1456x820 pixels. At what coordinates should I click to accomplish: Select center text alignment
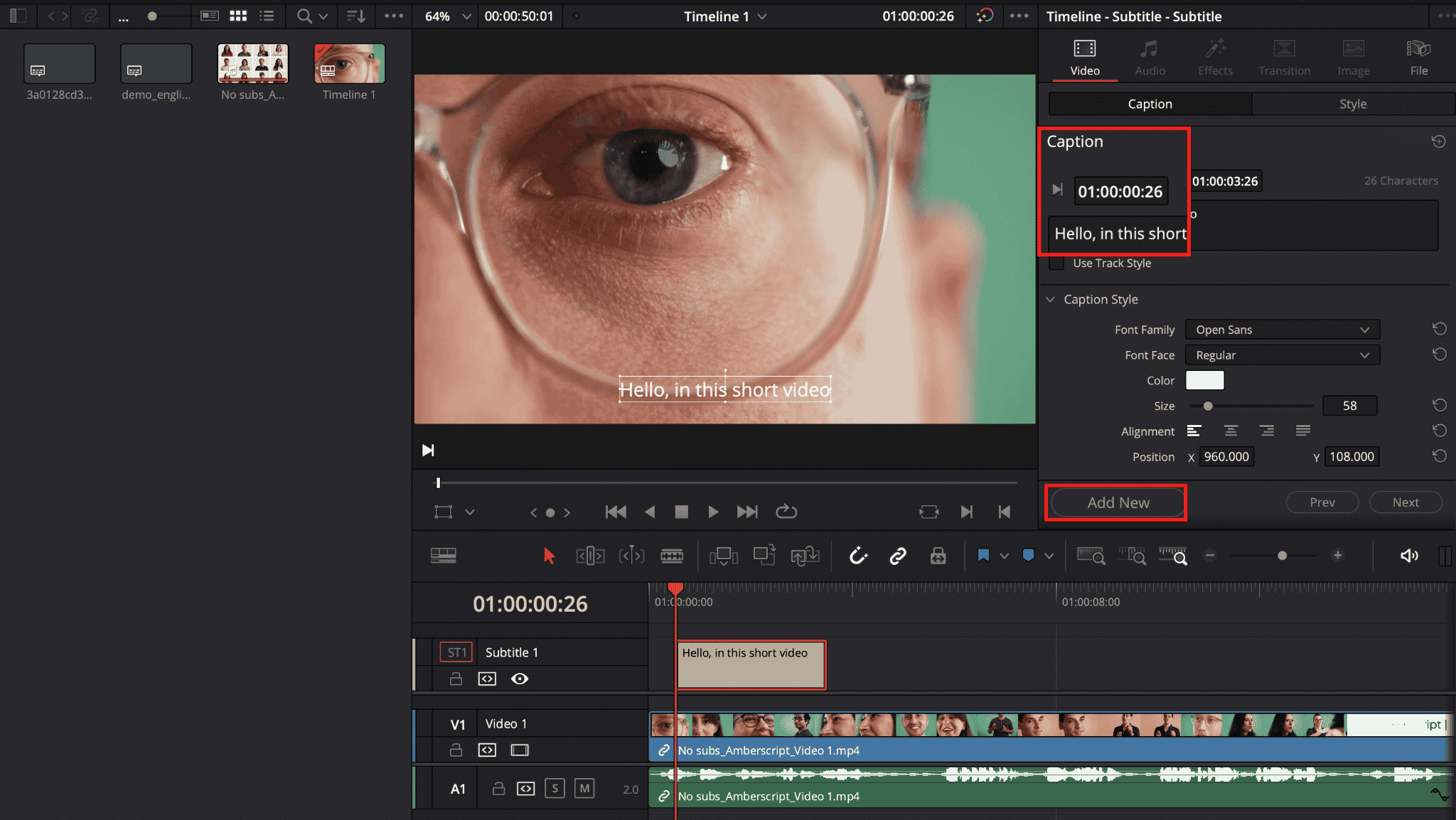1231,431
